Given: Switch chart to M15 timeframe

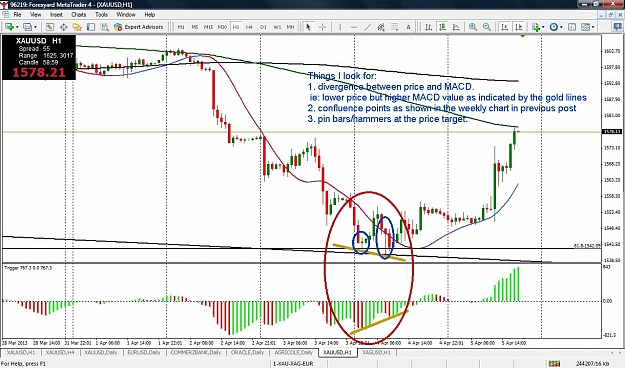Looking at the screenshot, I should point(208,27).
